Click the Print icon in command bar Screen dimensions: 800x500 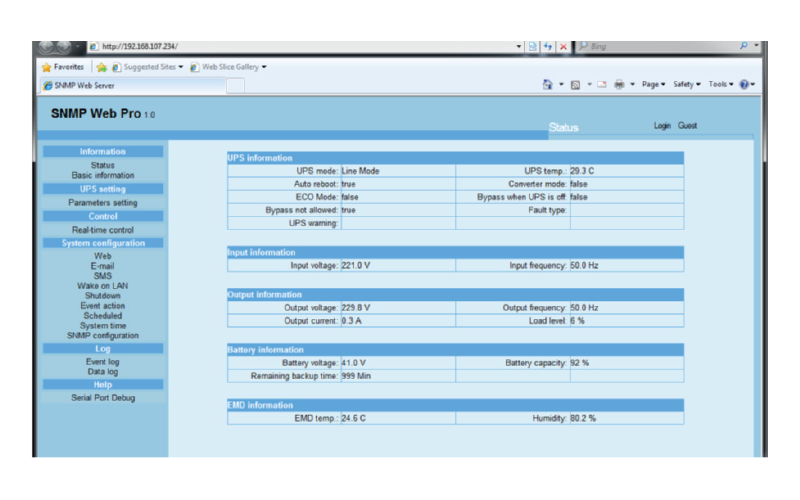coord(619,85)
